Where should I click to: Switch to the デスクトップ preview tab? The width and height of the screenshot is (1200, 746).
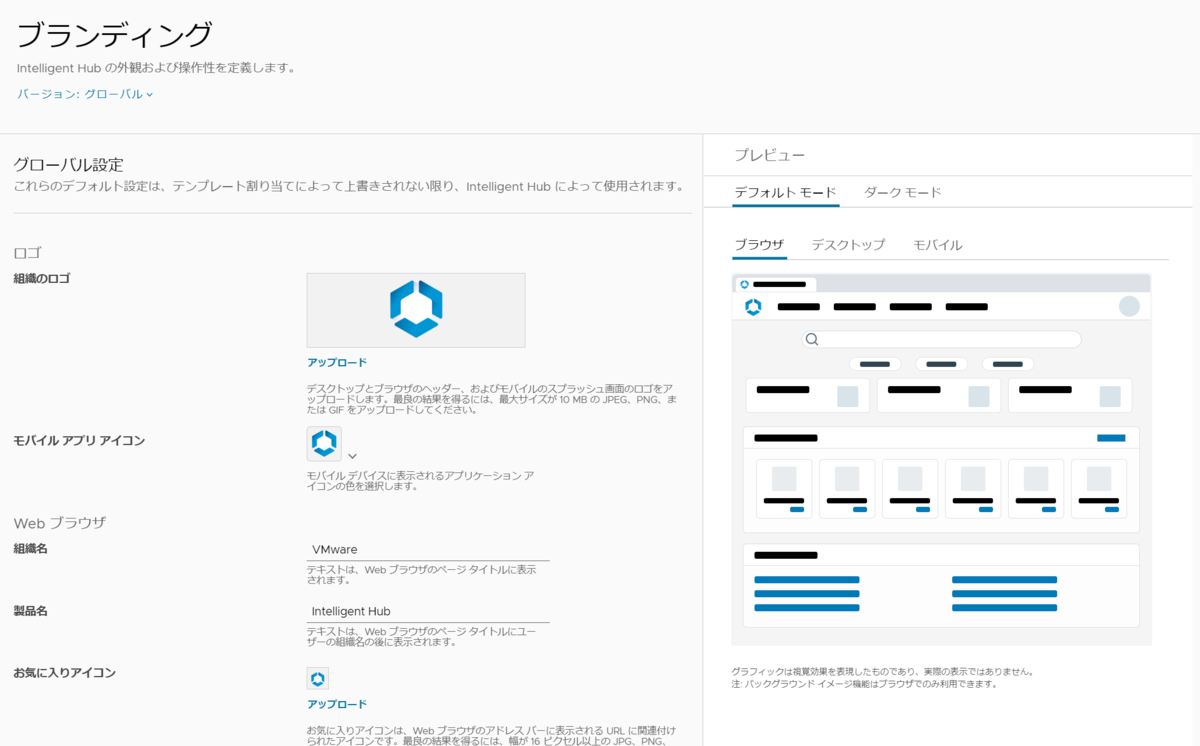point(847,244)
